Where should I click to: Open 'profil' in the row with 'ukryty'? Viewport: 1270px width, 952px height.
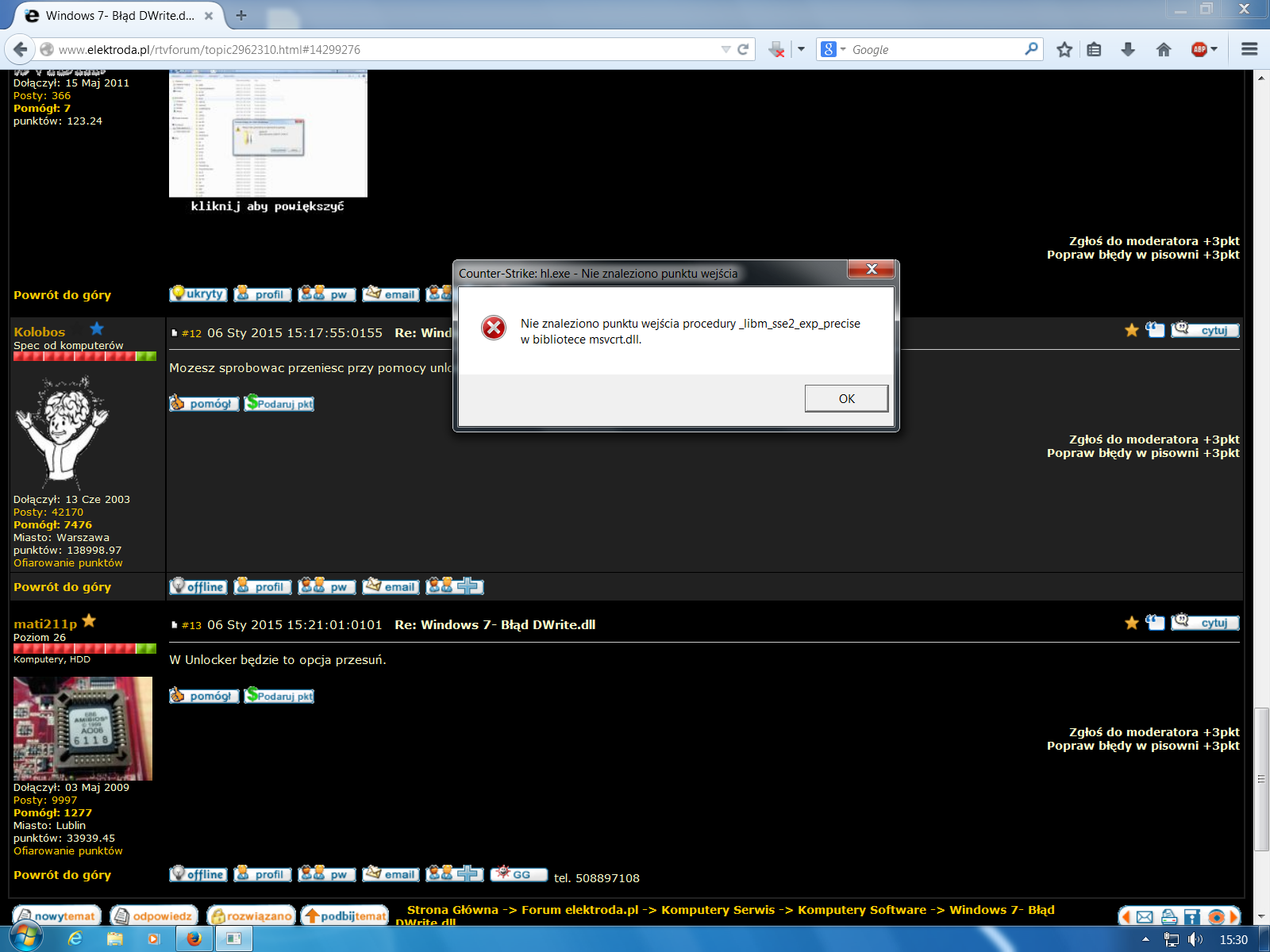tap(263, 294)
